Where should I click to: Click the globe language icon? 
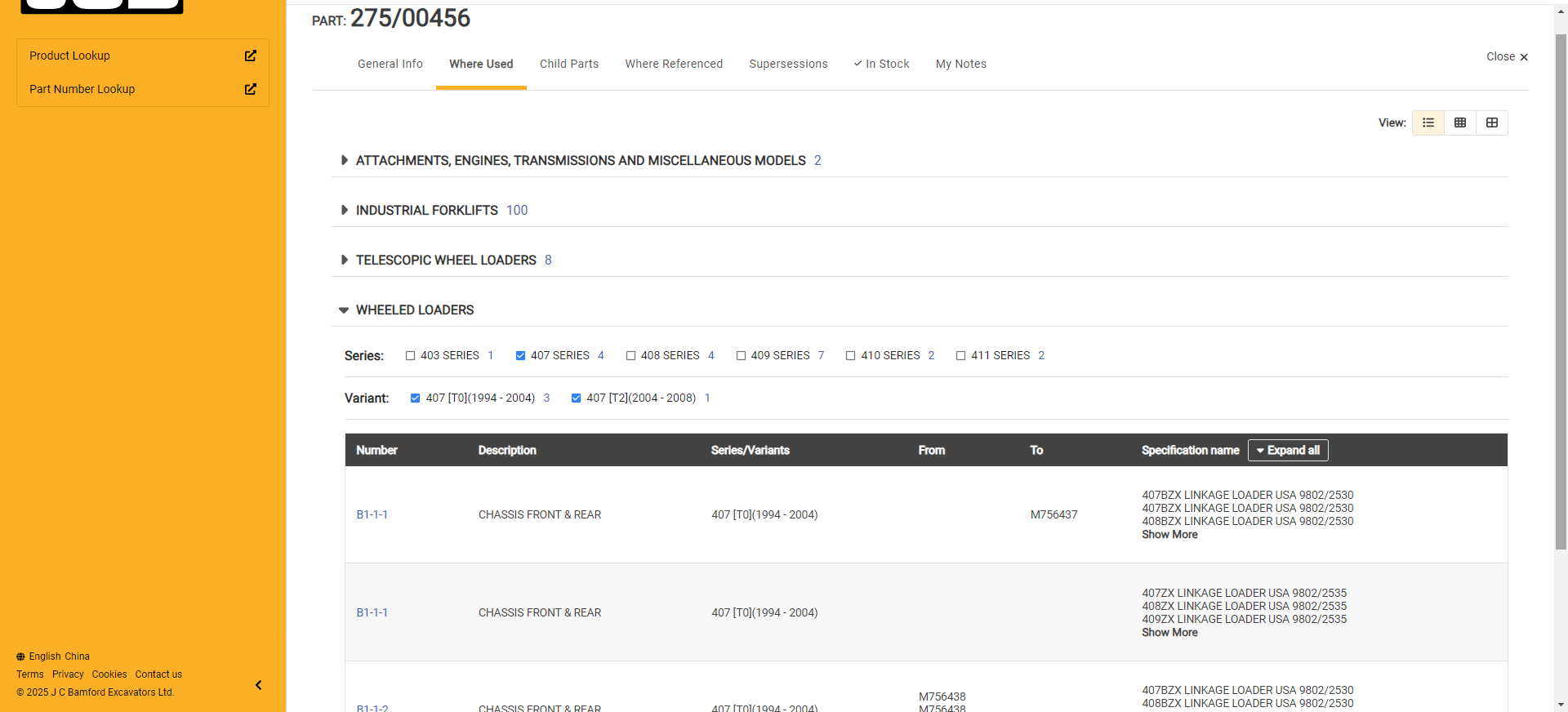[20, 656]
